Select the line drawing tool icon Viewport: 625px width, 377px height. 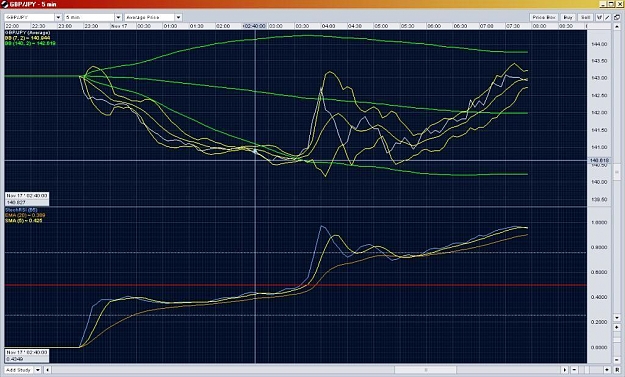coord(607,17)
